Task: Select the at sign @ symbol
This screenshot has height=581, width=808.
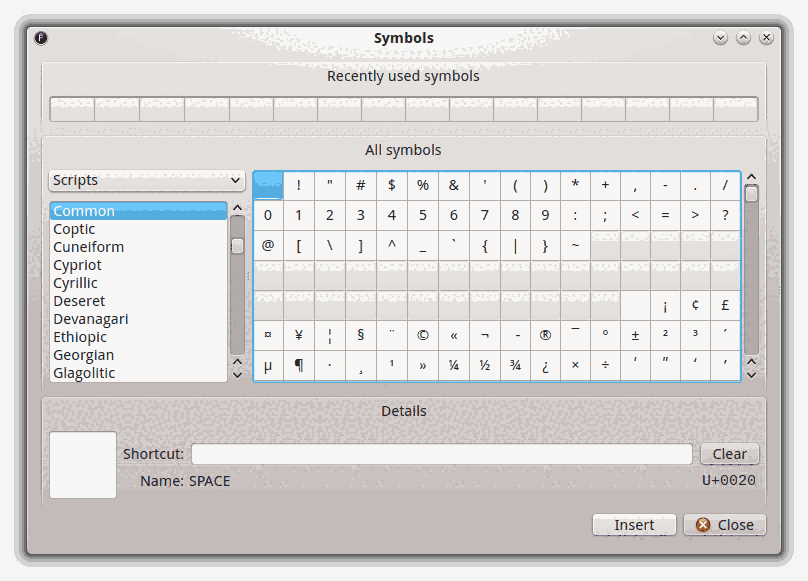Action: point(268,245)
